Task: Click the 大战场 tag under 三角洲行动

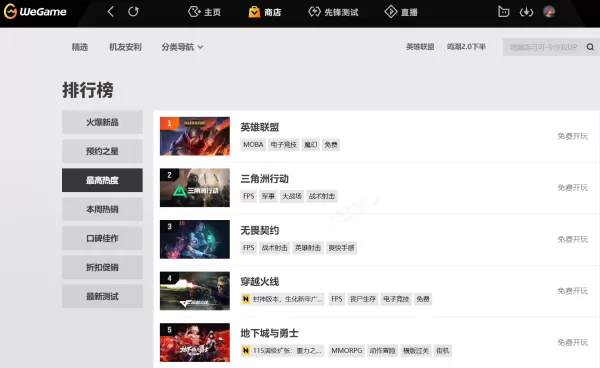Action: [292, 196]
